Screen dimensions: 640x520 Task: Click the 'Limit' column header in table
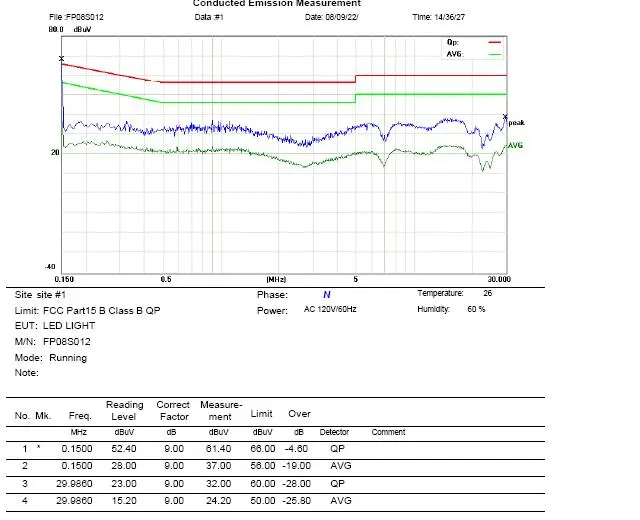coord(261,413)
